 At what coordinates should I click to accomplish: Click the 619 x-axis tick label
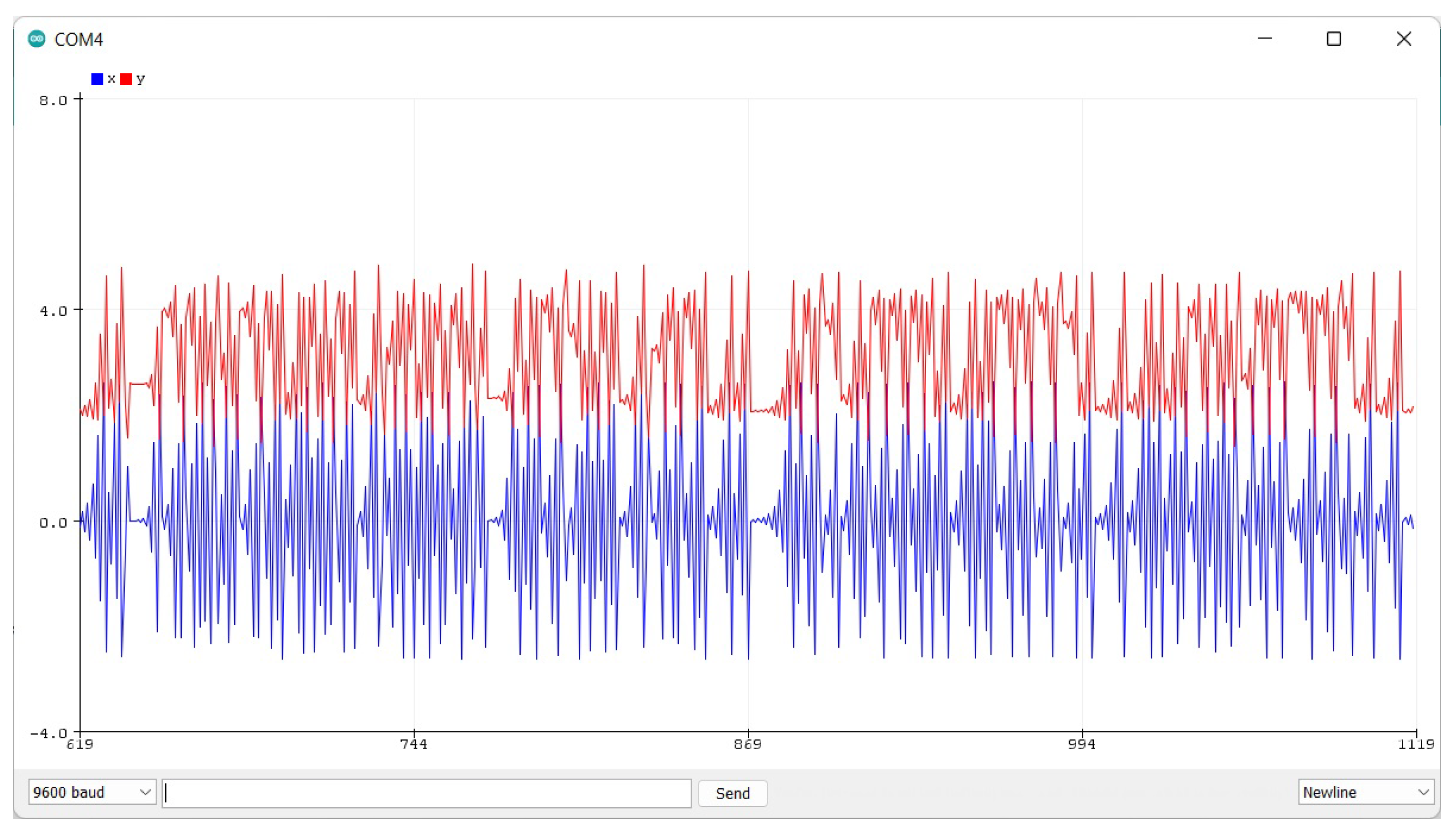point(80,744)
